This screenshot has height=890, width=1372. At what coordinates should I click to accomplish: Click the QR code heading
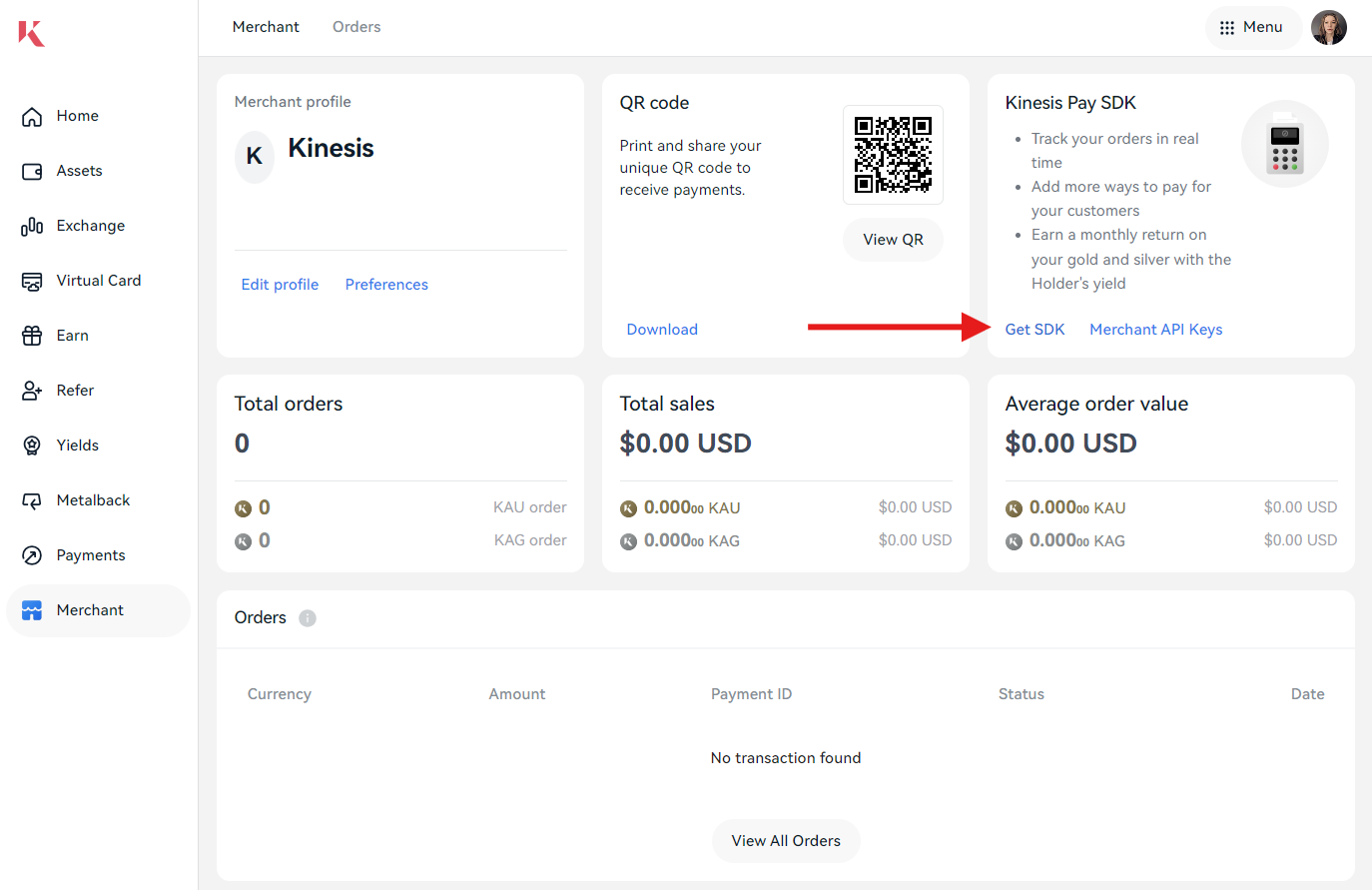click(x=654, y=103)
